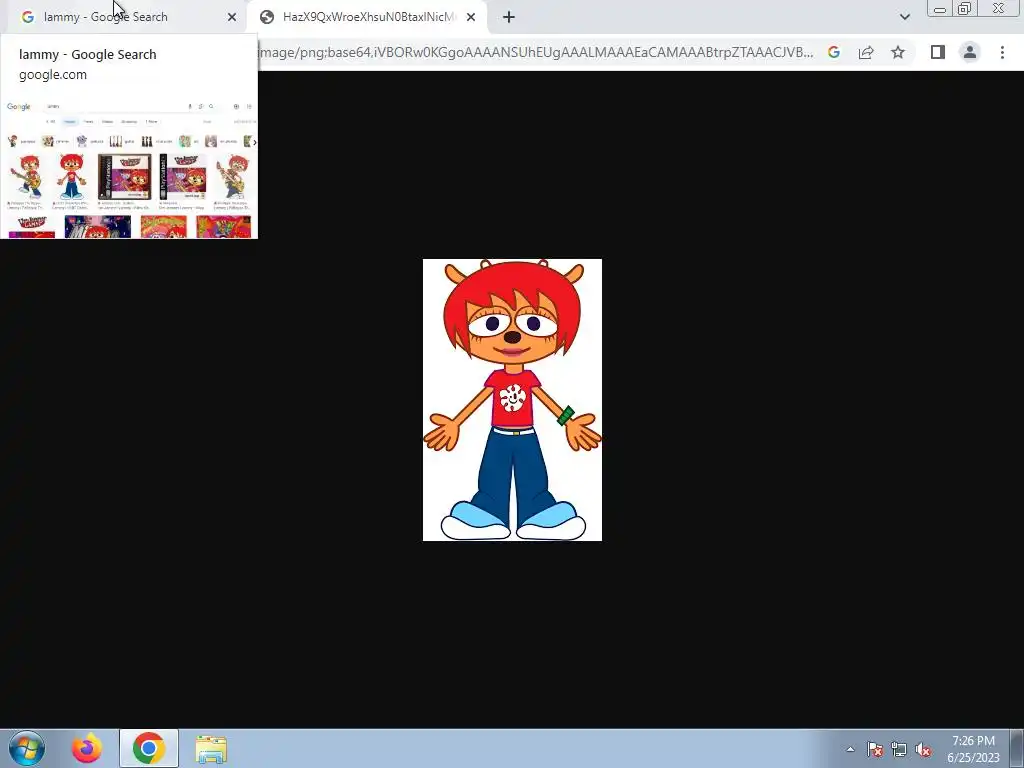Open the Chrome profile avatar menu

970,52
